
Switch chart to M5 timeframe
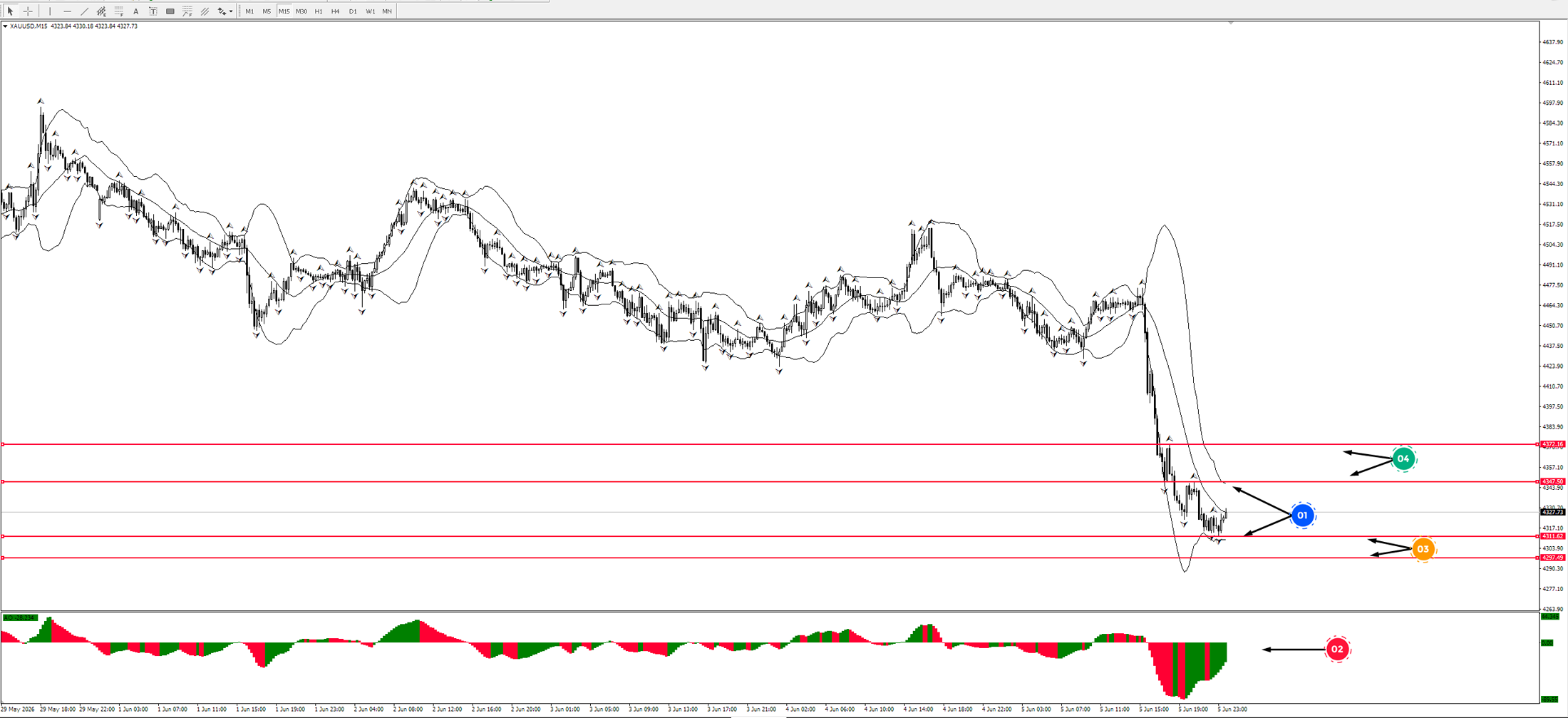click(x=267, y=11)
